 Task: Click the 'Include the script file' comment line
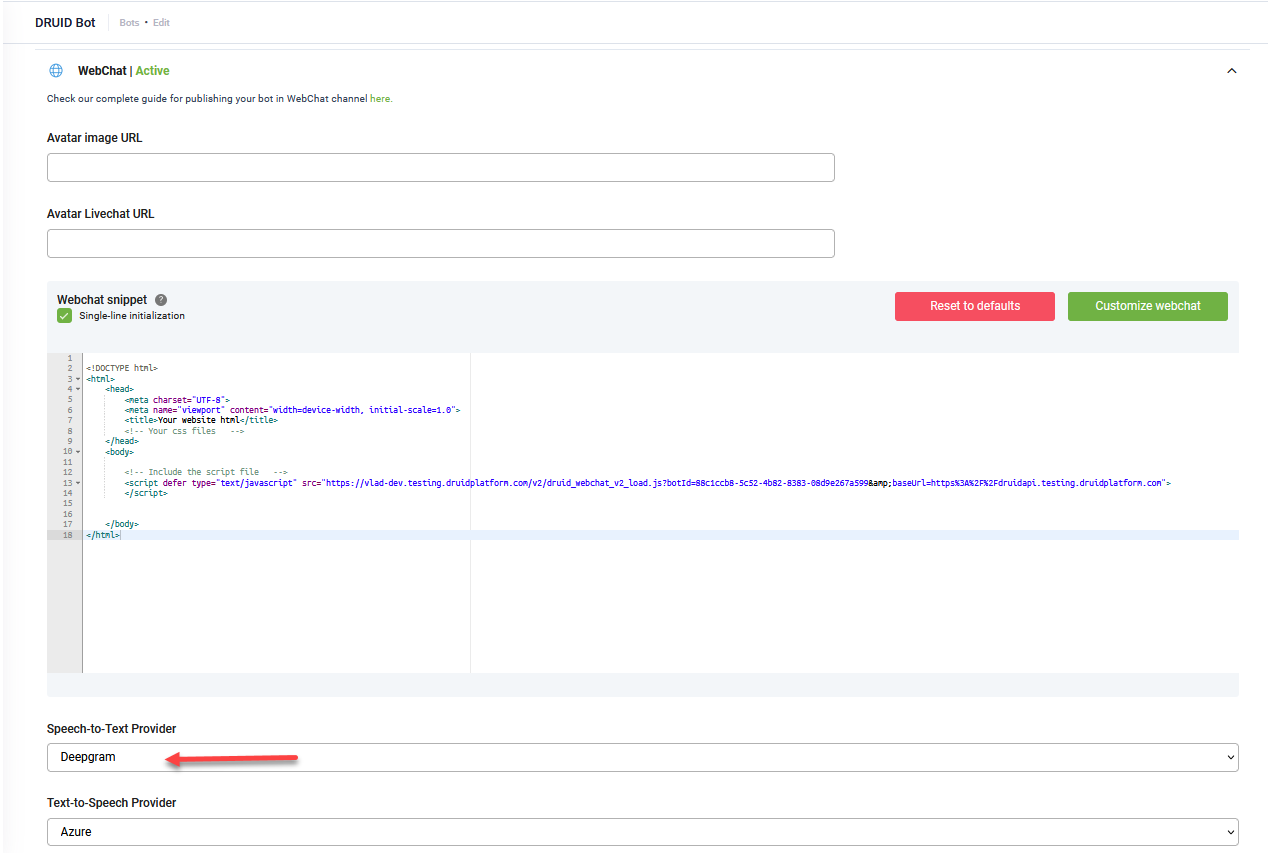tap(206, 472)
